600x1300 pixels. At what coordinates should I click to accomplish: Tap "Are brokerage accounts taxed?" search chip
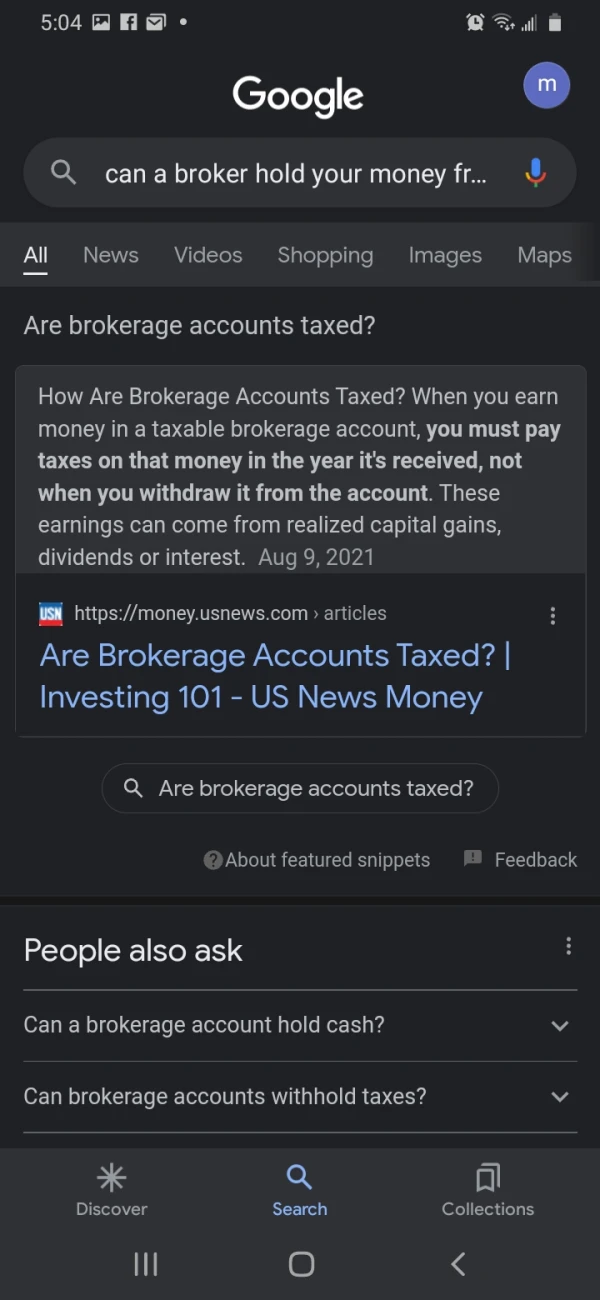[x=300, y=789]
